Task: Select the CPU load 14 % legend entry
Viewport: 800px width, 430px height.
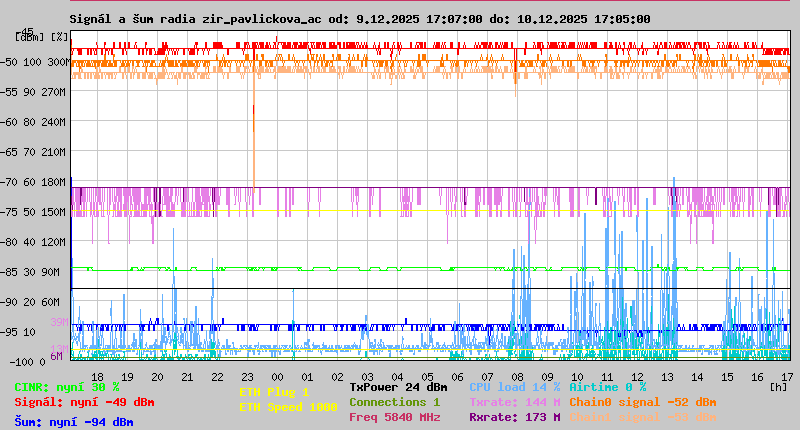Action: pyautogui.click(x=515, y=387)
